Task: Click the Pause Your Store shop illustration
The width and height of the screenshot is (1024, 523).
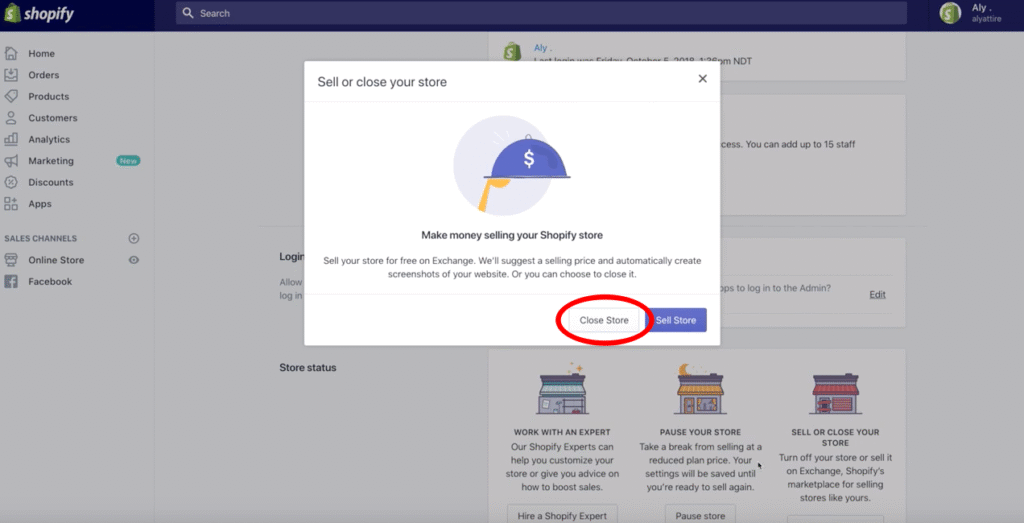Action: pyautogui.click(x=700, y=390)
